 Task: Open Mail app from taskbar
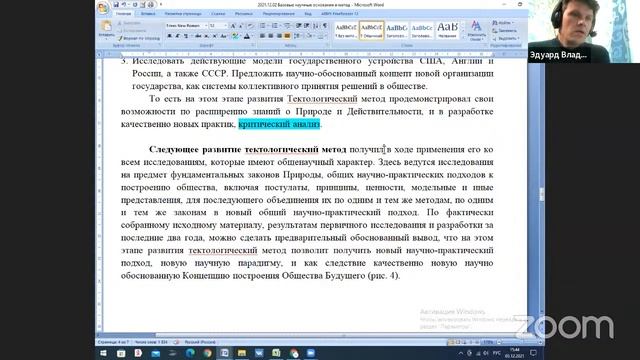[156, 353]
